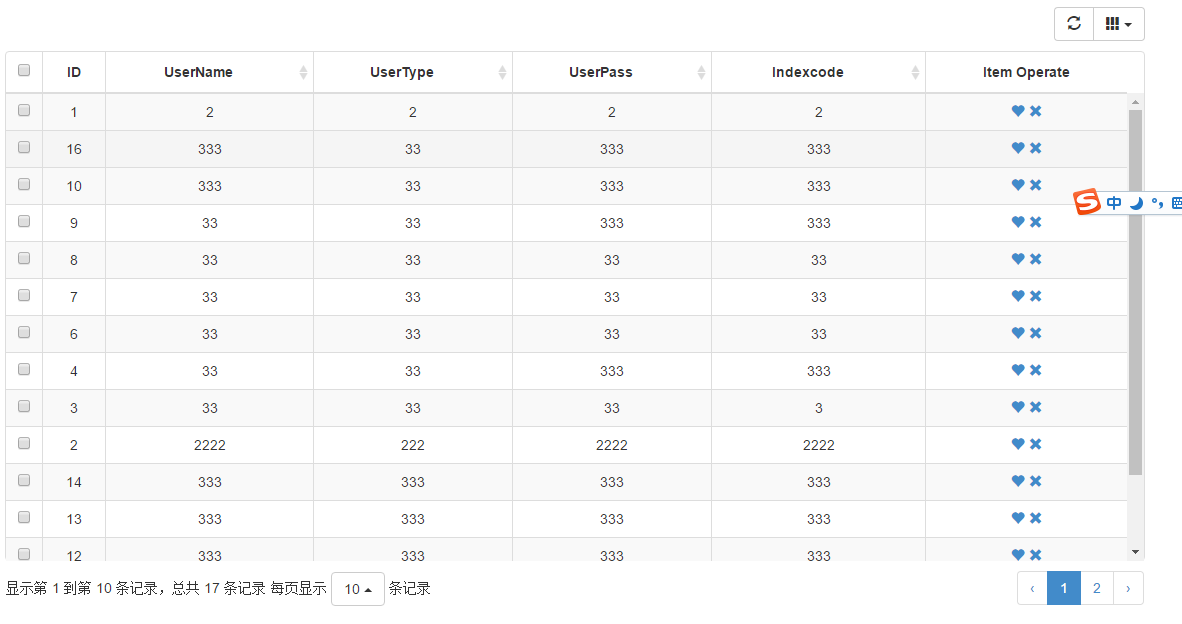Go to page 2
This screenshot has width=1182, height=624.
click(x=1096, y=588)
